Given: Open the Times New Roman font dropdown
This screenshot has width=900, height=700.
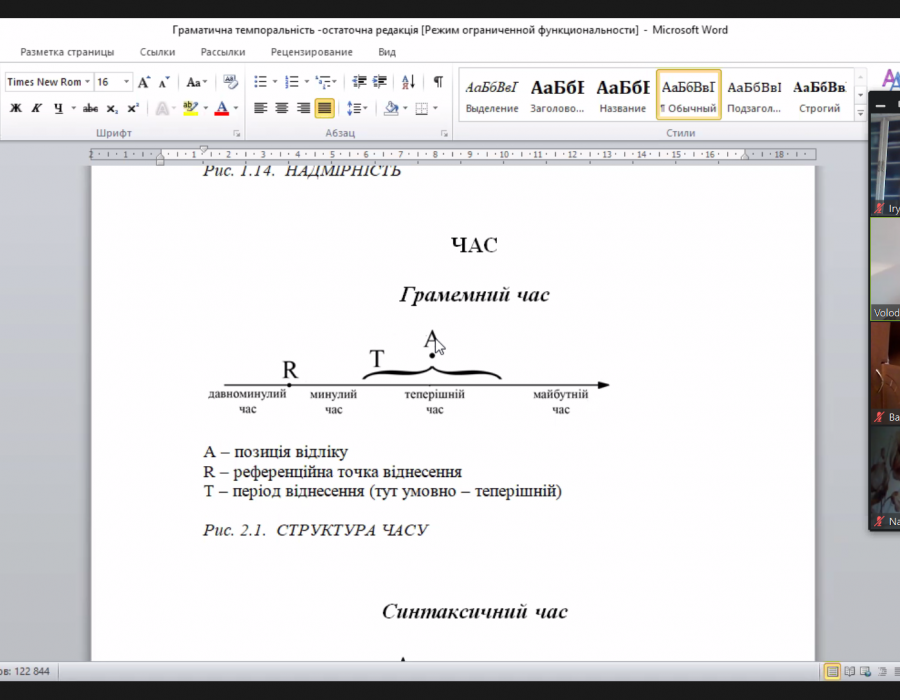Looking at the screenshot, I should tap(88, 82).
